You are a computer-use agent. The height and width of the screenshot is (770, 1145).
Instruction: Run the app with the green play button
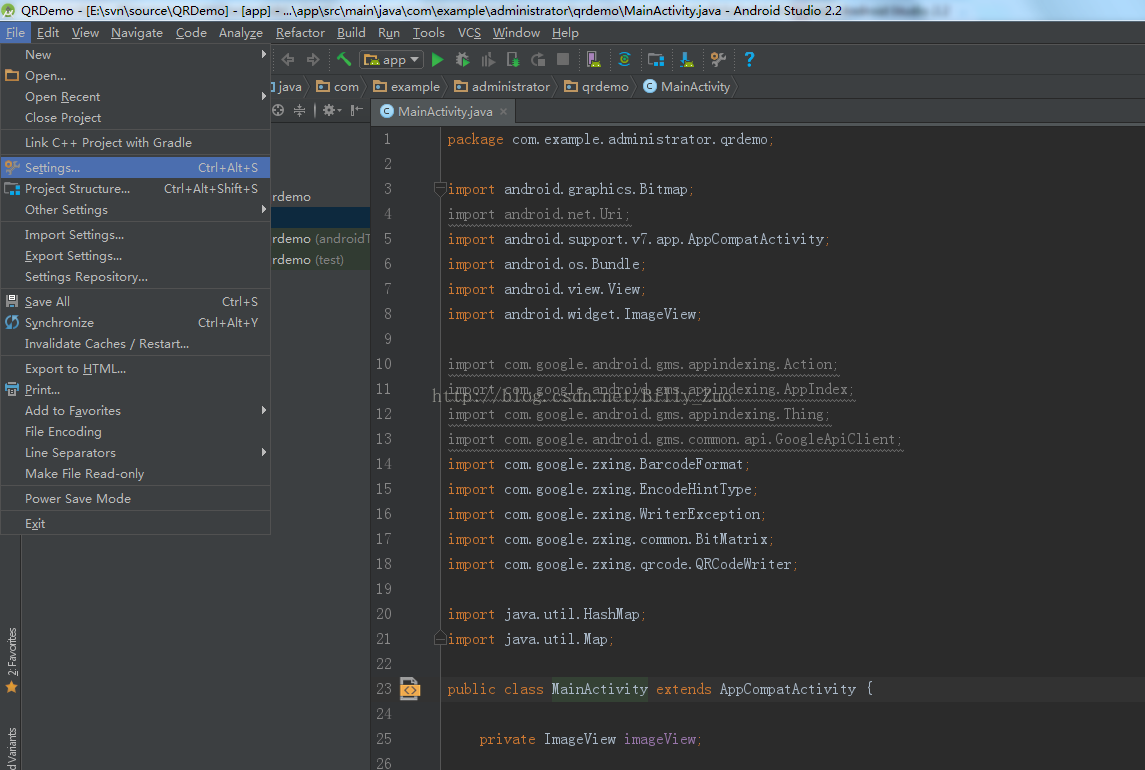tap(437, 60)
